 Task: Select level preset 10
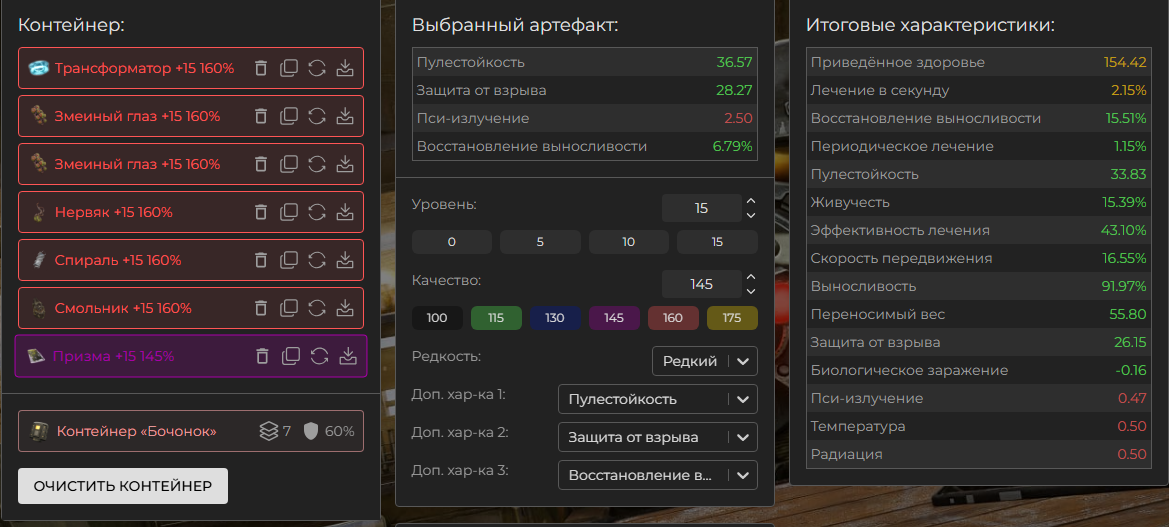[x=628, y=242]
